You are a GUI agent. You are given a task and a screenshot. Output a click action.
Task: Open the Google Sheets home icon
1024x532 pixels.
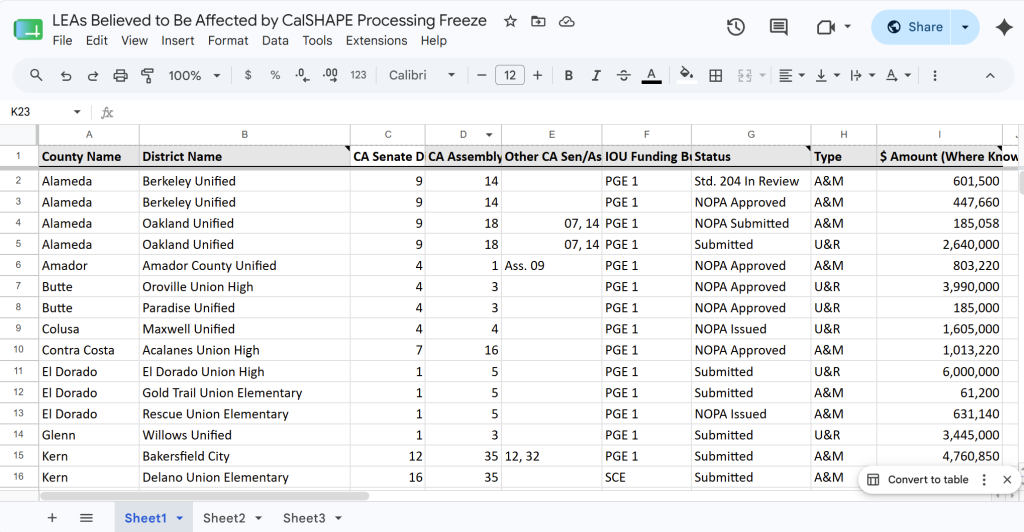[28, 29]
